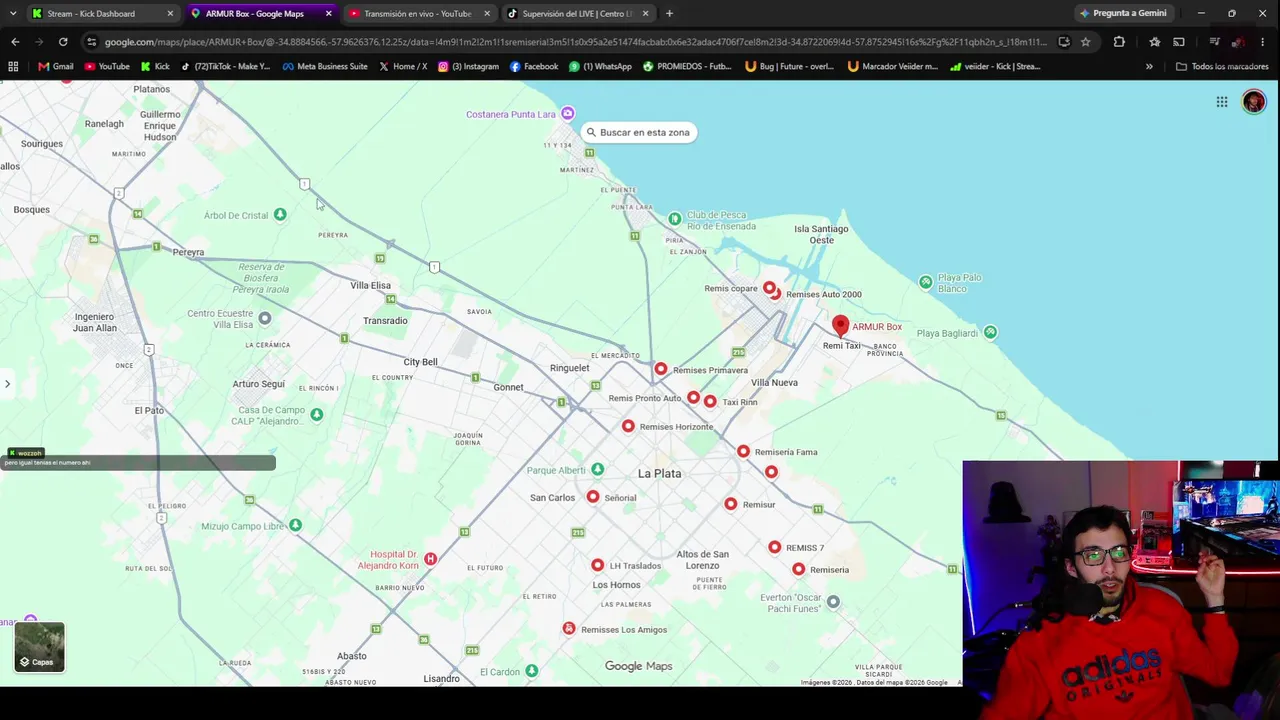The height and width of the screenshot is (720, 1280).
Task: Select the Remisur map pin
Action: pyautogui.click(x=731, y=504)
